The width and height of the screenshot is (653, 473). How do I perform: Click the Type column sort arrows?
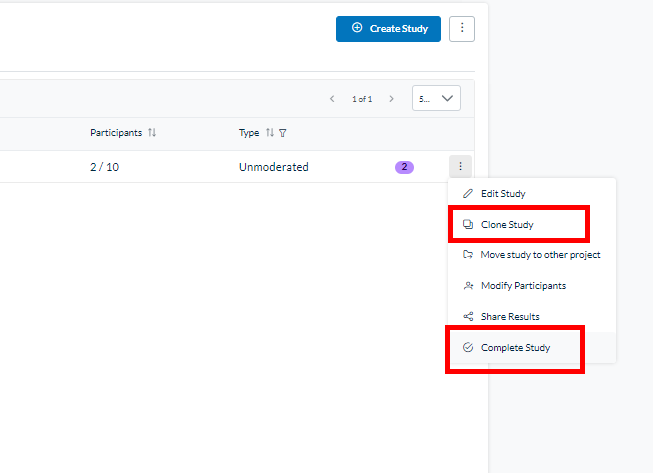(270, 133)
